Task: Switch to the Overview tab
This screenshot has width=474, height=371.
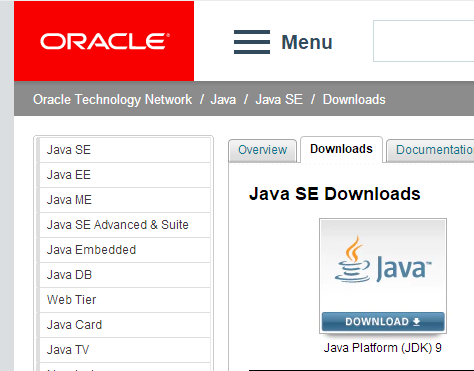Action: click(x=263, y=150)
